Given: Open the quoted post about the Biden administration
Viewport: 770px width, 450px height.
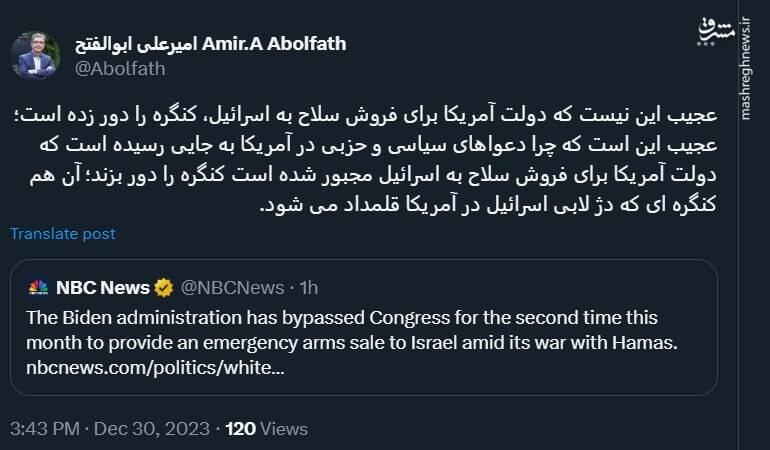Looking at the screenshot, I should coord(366,330).
